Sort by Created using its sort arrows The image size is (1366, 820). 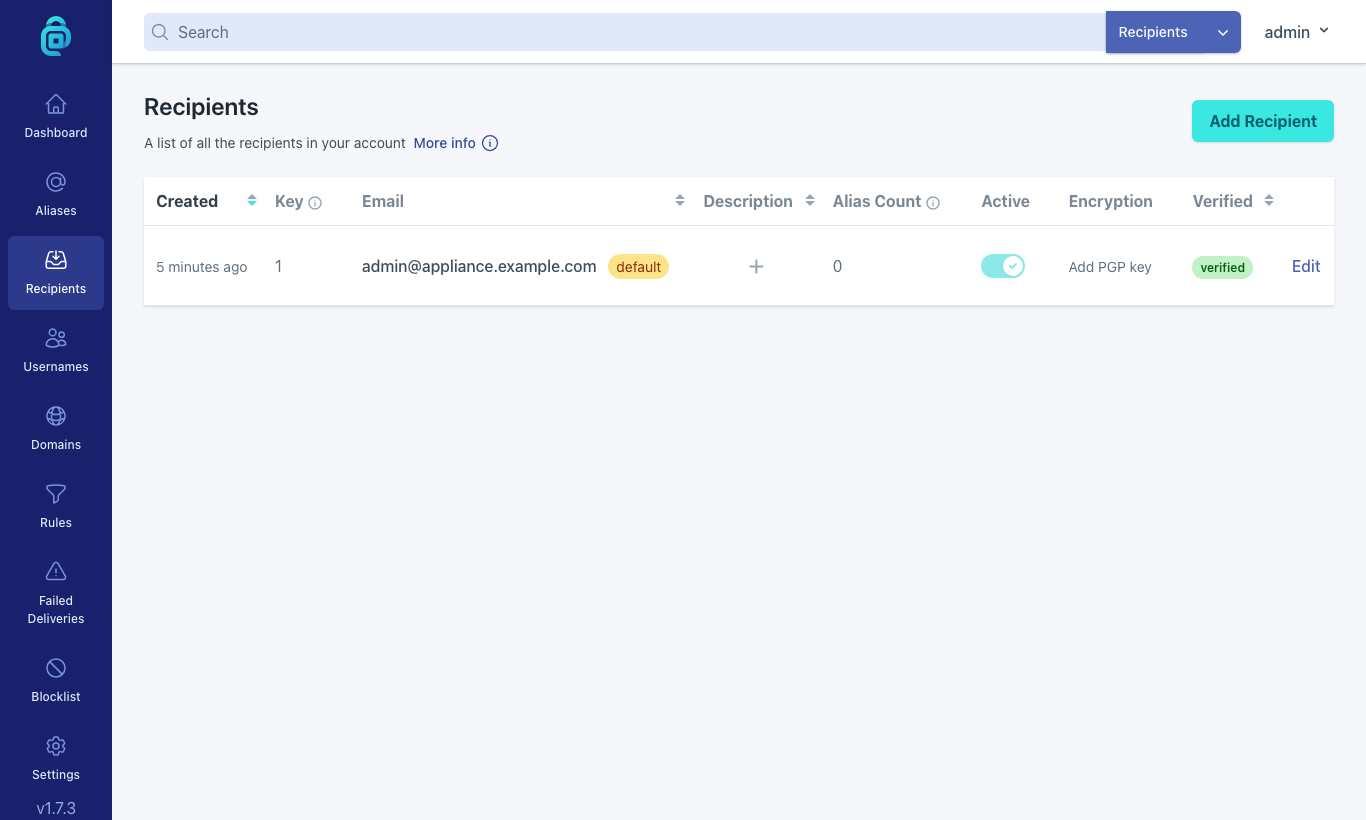252,201
